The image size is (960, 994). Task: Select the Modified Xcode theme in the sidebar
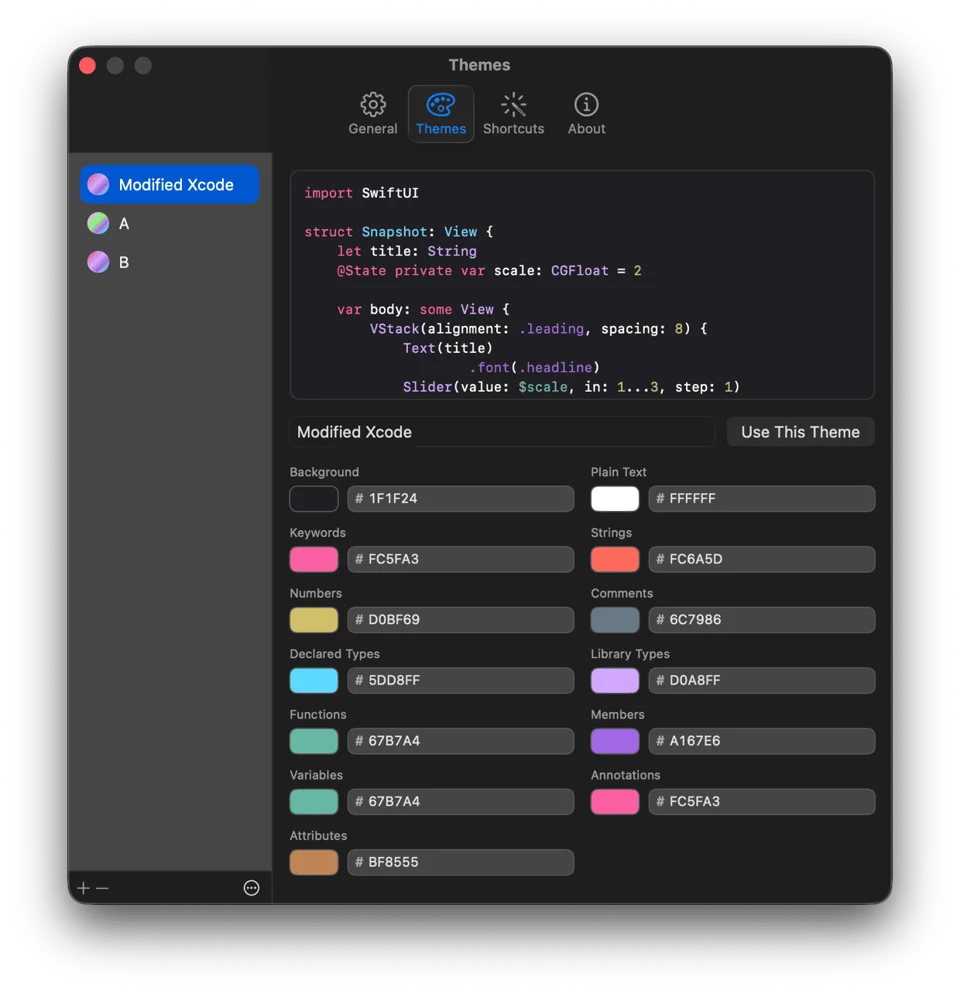[170, 184]
